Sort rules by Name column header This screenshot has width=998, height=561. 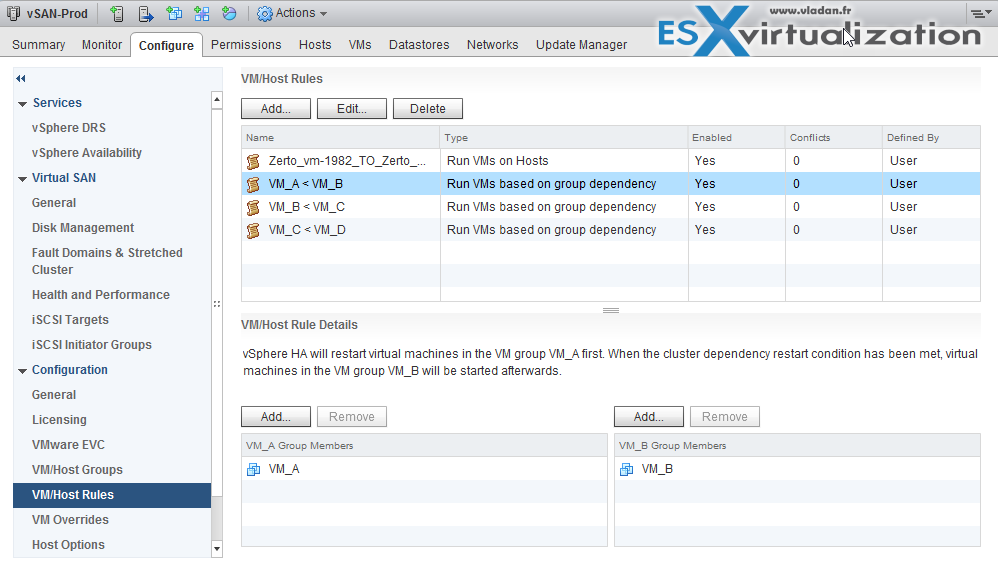(341, 138)
